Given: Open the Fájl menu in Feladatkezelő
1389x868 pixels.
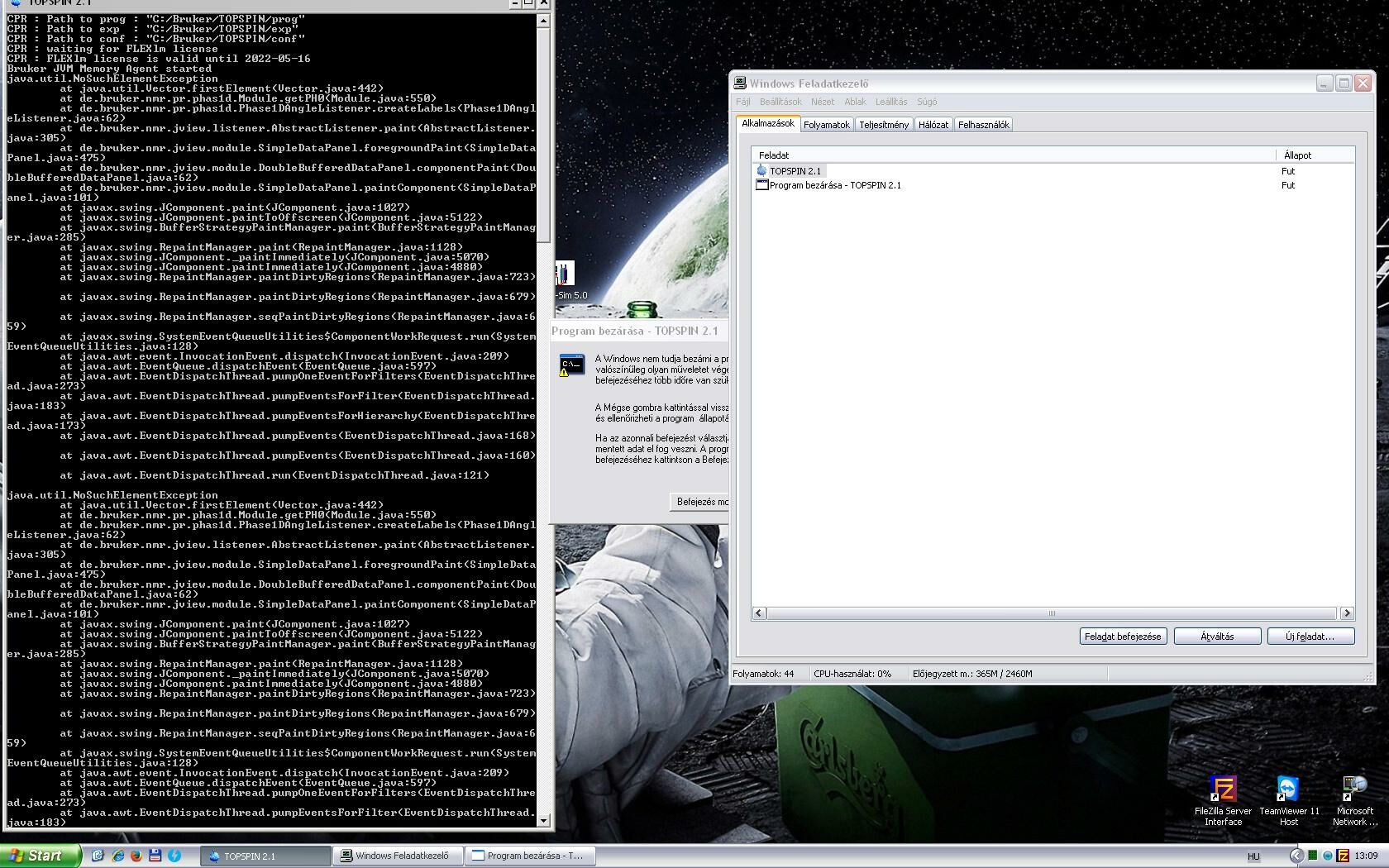Looking at the screenshot, I should point(742,102).
